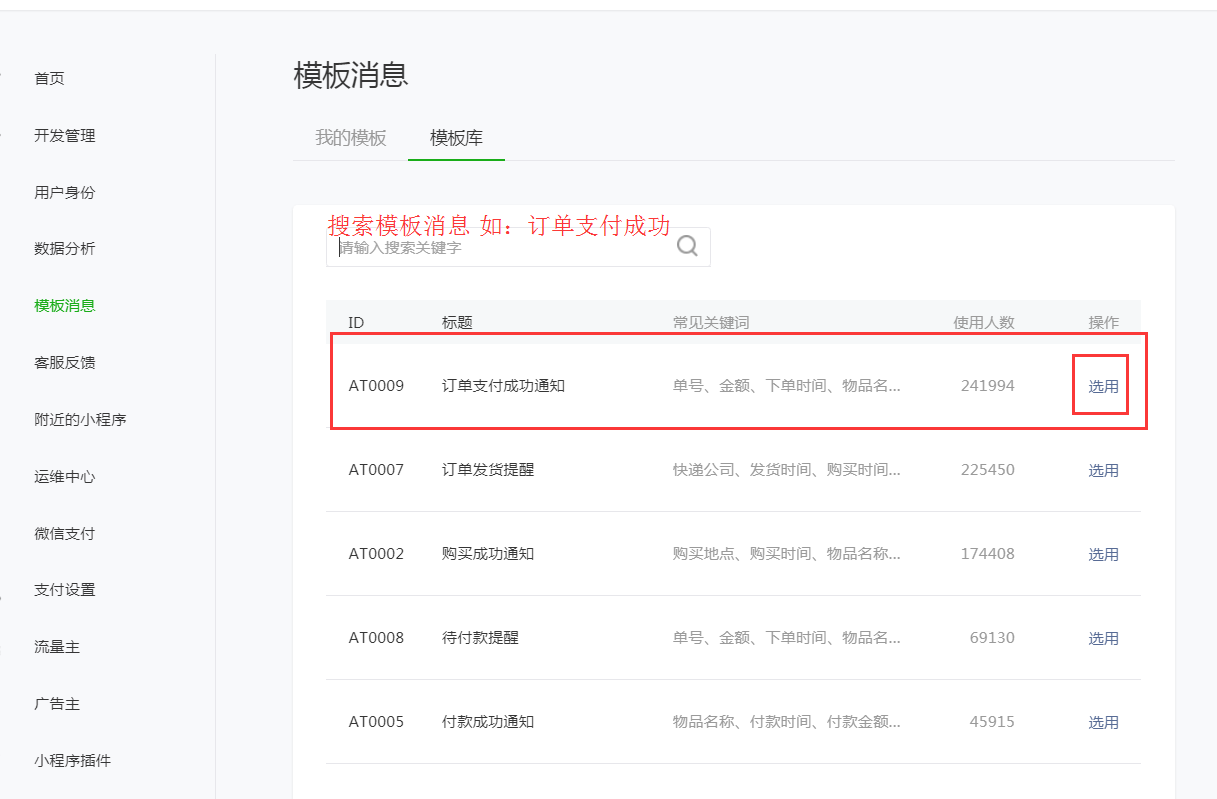The image size is (1217, 799).
Task: Open 运维中心 from the sidebar
Action: [65, 476]
